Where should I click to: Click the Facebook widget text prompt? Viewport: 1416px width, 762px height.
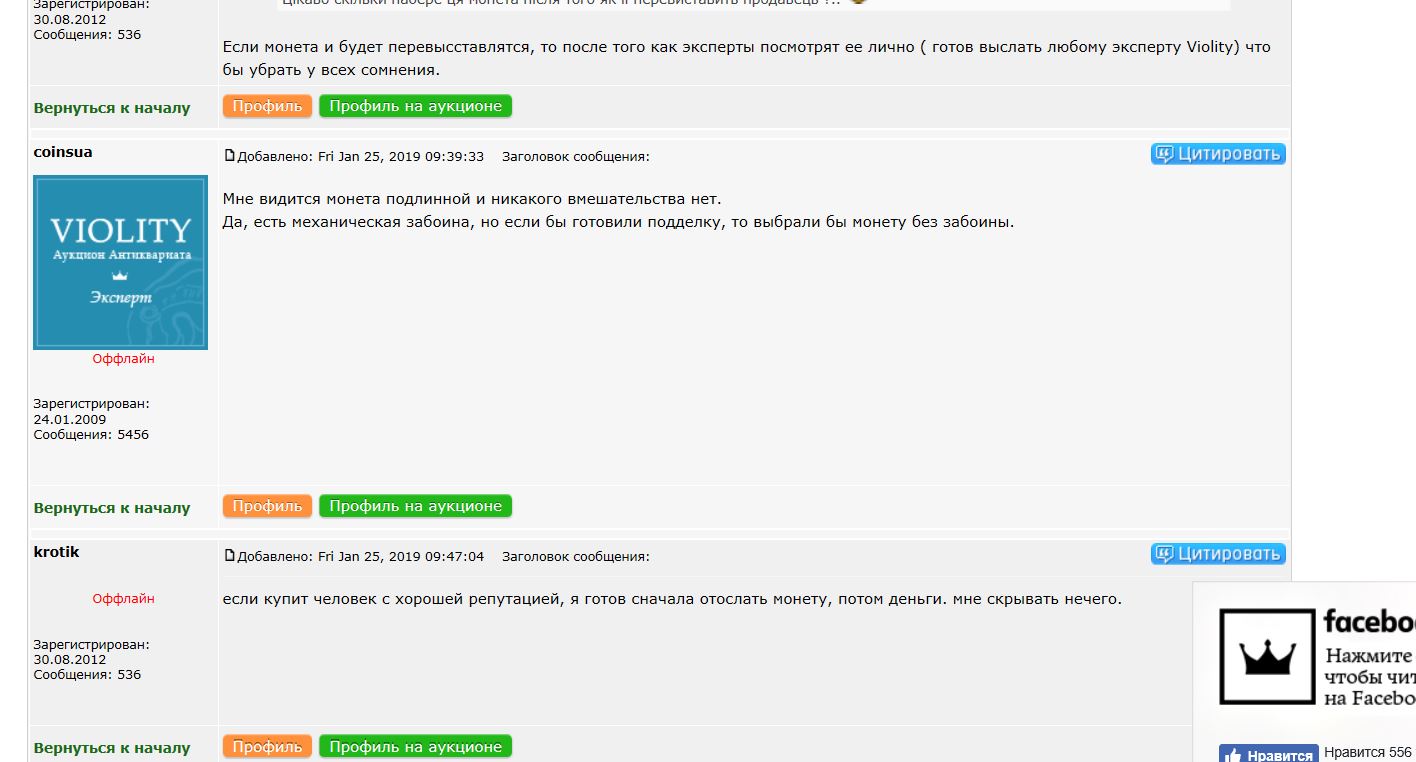click(x=1370, y=677)
